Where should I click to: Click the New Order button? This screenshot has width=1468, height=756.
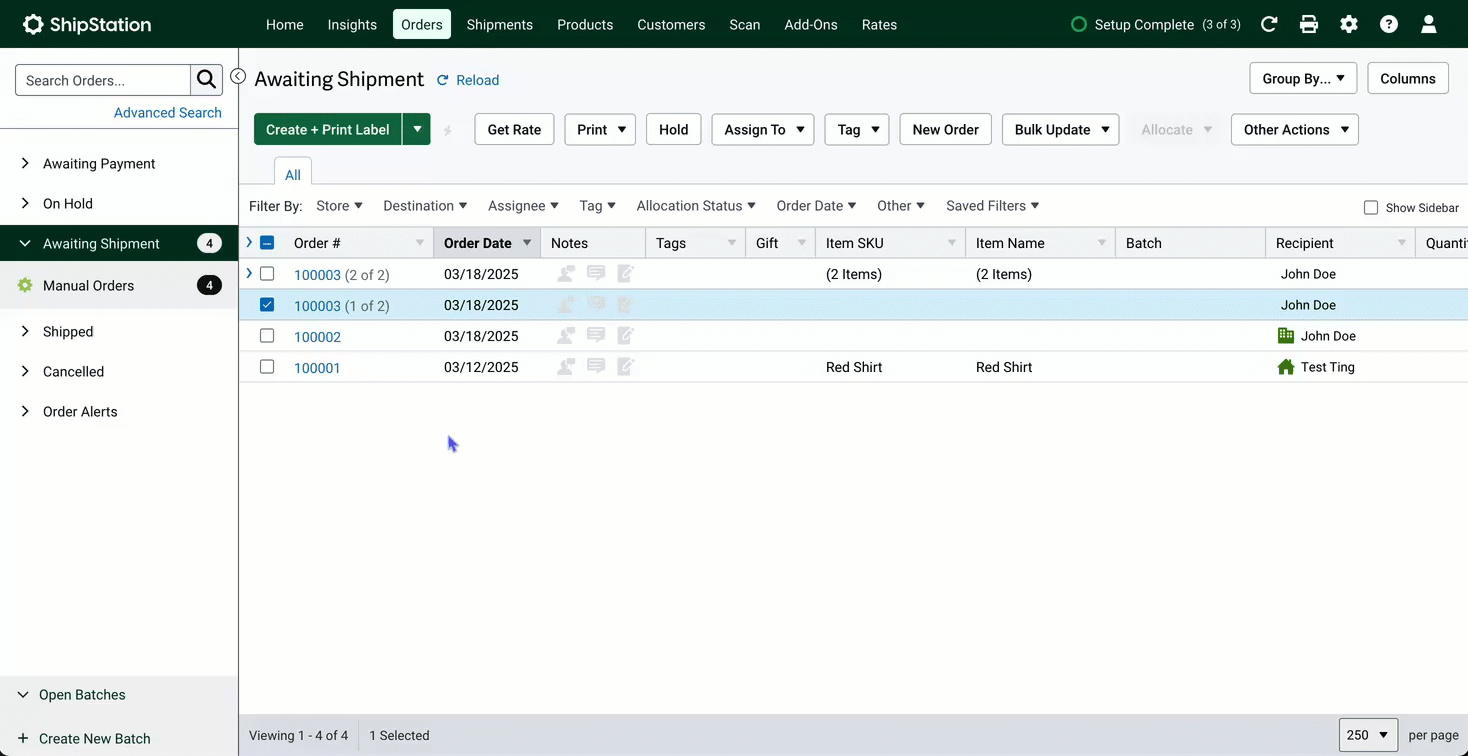click(x=946, y=129)
